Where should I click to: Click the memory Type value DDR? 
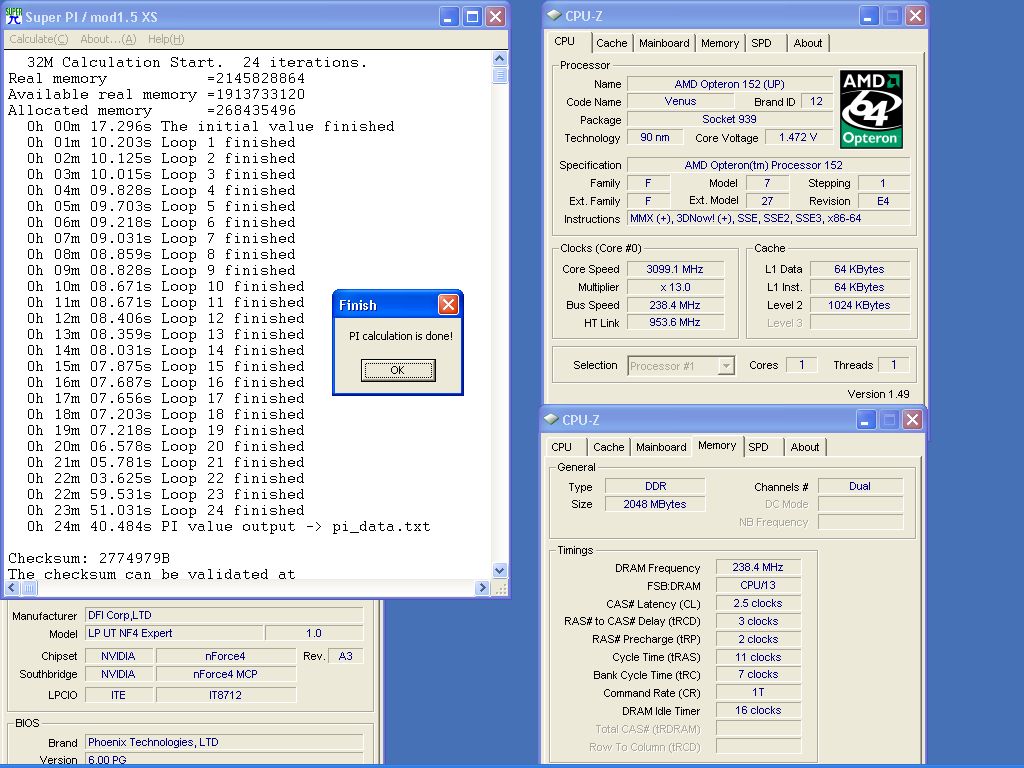[x=655, y=487]
